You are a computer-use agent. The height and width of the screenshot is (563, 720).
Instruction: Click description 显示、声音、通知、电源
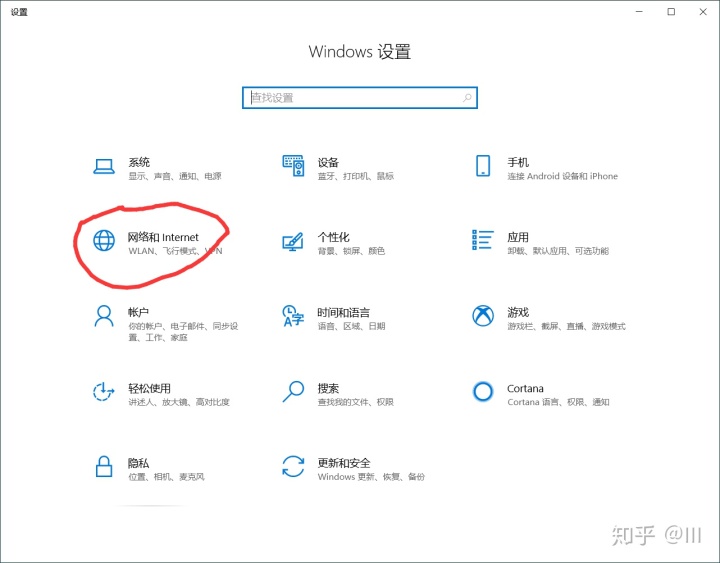(175, 176)
